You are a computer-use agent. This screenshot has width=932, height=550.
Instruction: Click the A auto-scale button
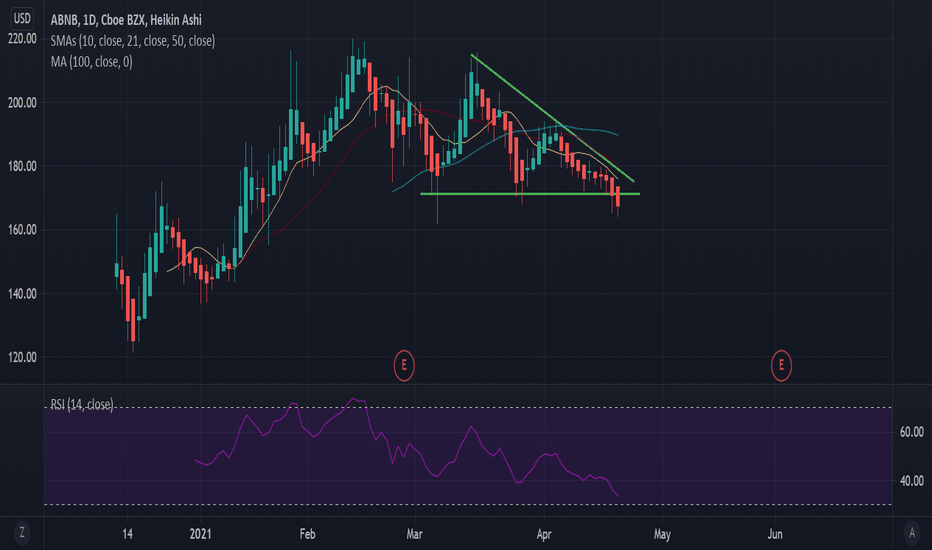coord(912,533)
